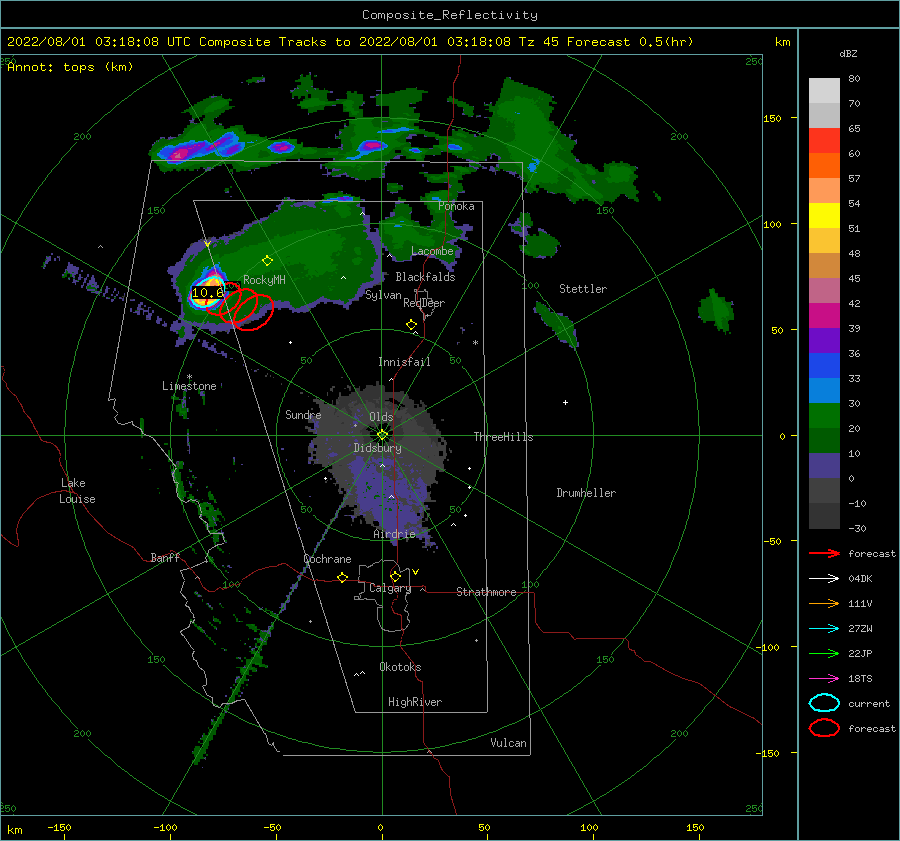Click the yellow diamond marker above Calgary label

coord(395,576)
